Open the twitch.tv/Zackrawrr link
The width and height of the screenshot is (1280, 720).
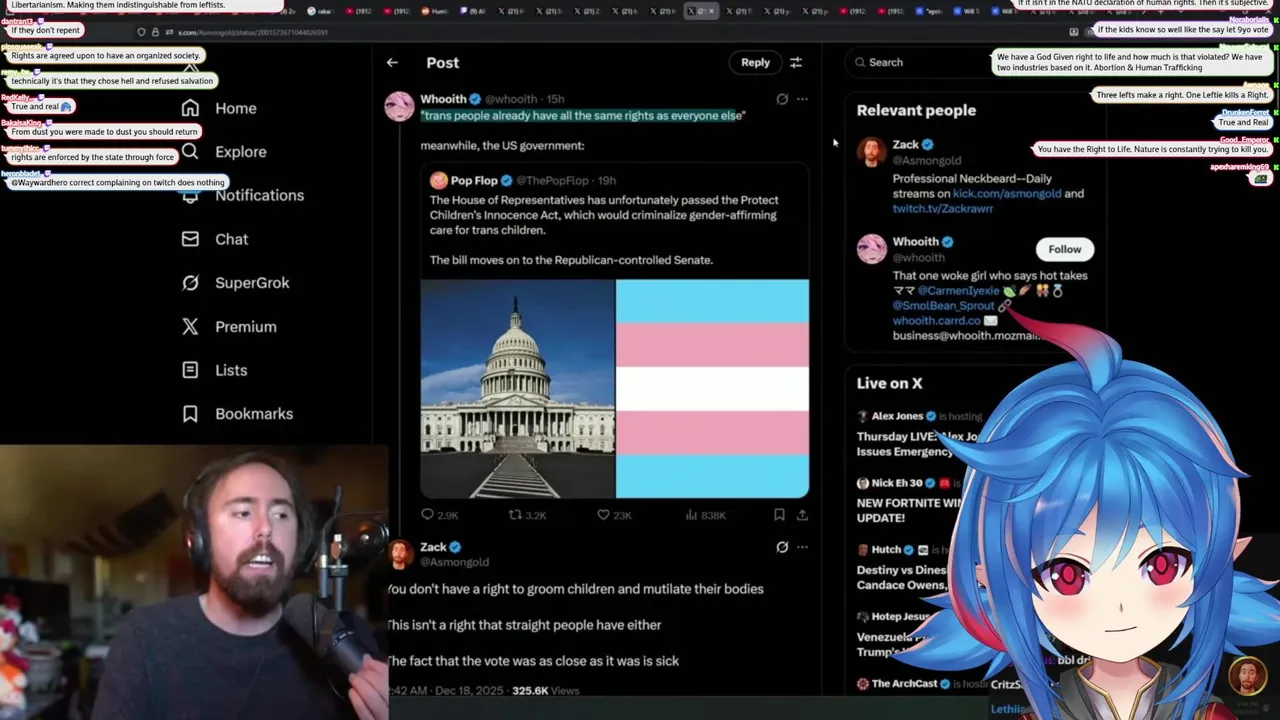pyautogui.click(x=943, y=209)
